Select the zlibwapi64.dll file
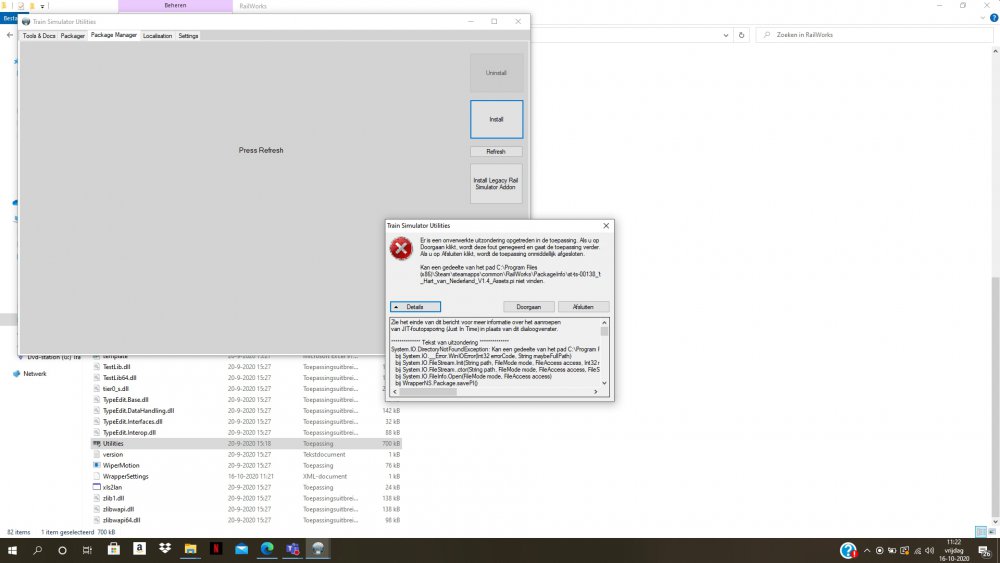The image size is (1000, 563). 122,520
